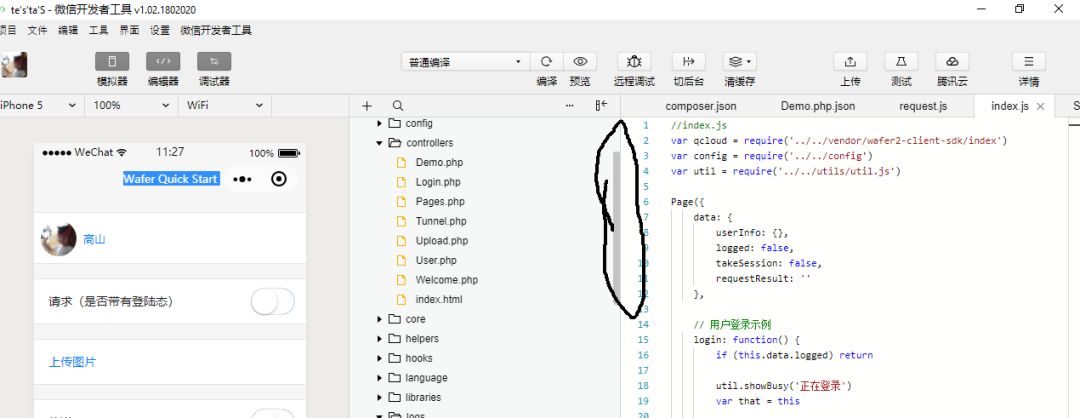Open Welcome.php in the file tree
Image resolution: width=1080 pixels, height=418 pixels.
tap(446, 280)
